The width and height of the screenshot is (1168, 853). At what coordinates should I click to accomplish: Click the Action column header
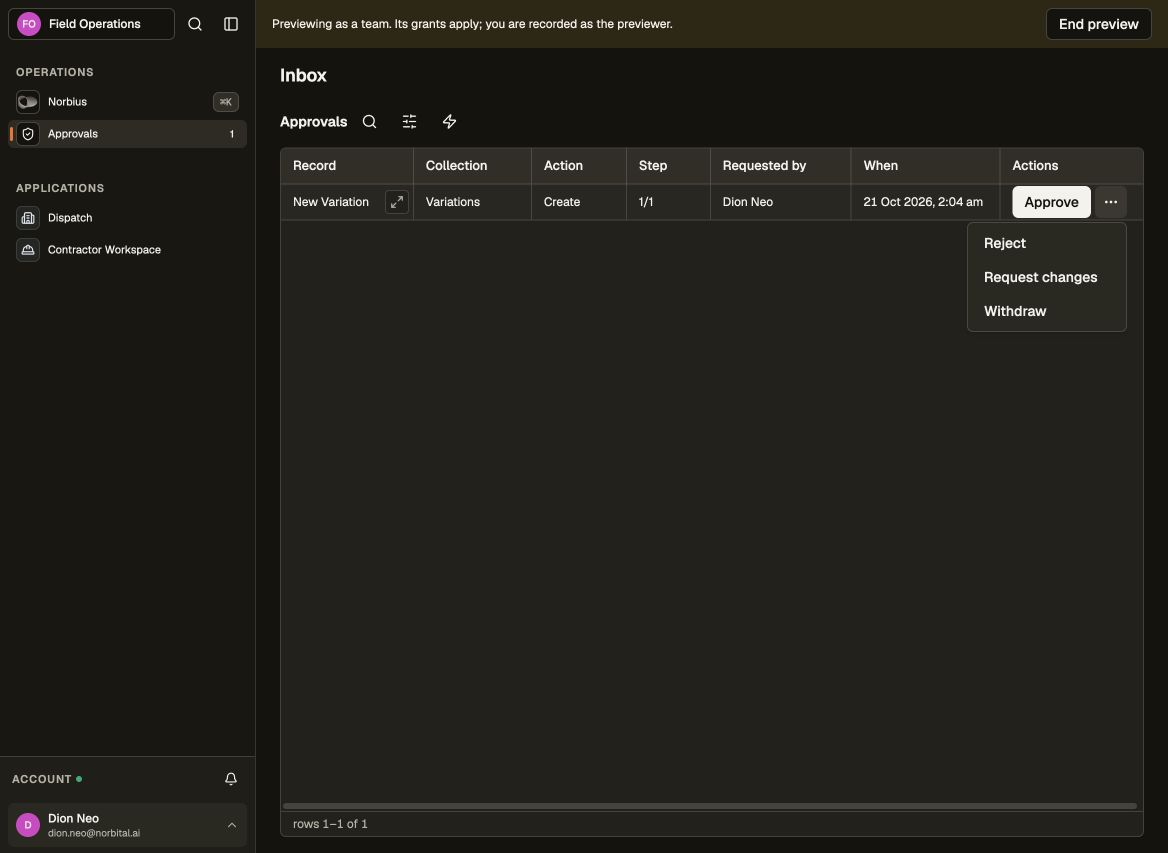pos(579,165)
